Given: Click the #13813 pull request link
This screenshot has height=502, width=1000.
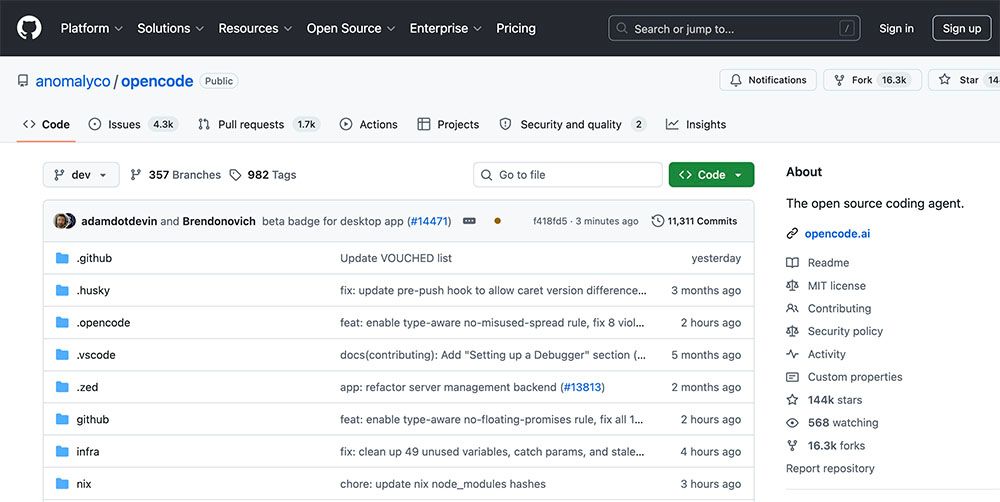Looking at the screenshot, I should [582, 387].
